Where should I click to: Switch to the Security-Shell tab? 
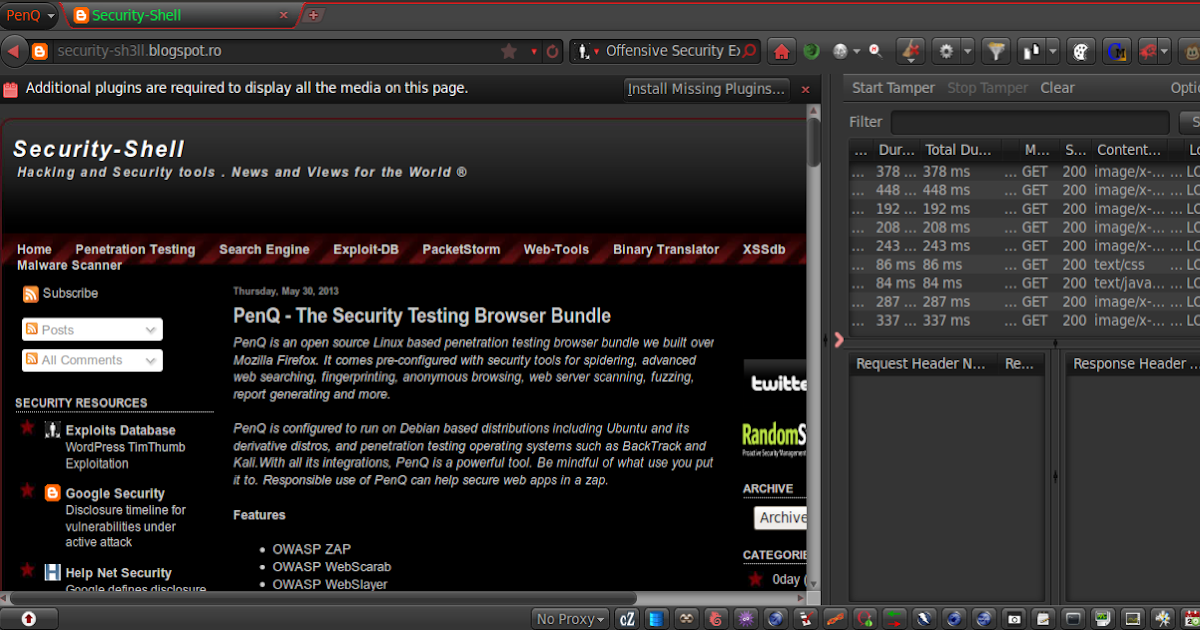coord(180,15)
